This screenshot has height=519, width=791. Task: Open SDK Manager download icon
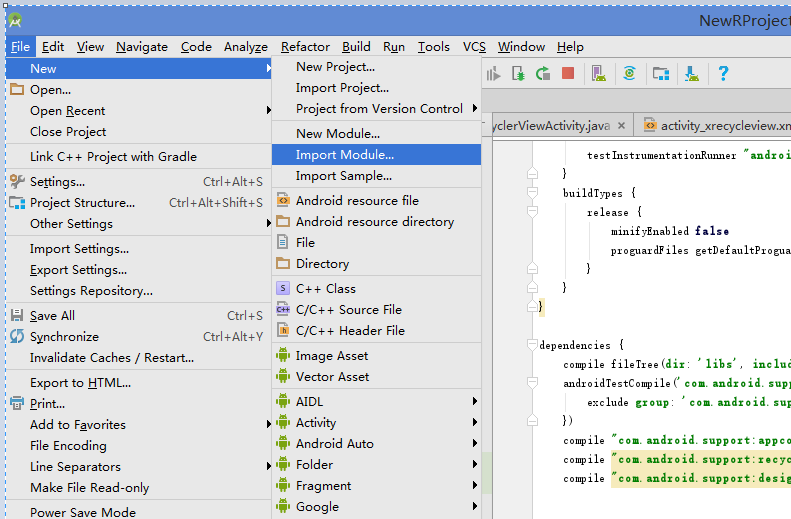(x=691, y=73)
